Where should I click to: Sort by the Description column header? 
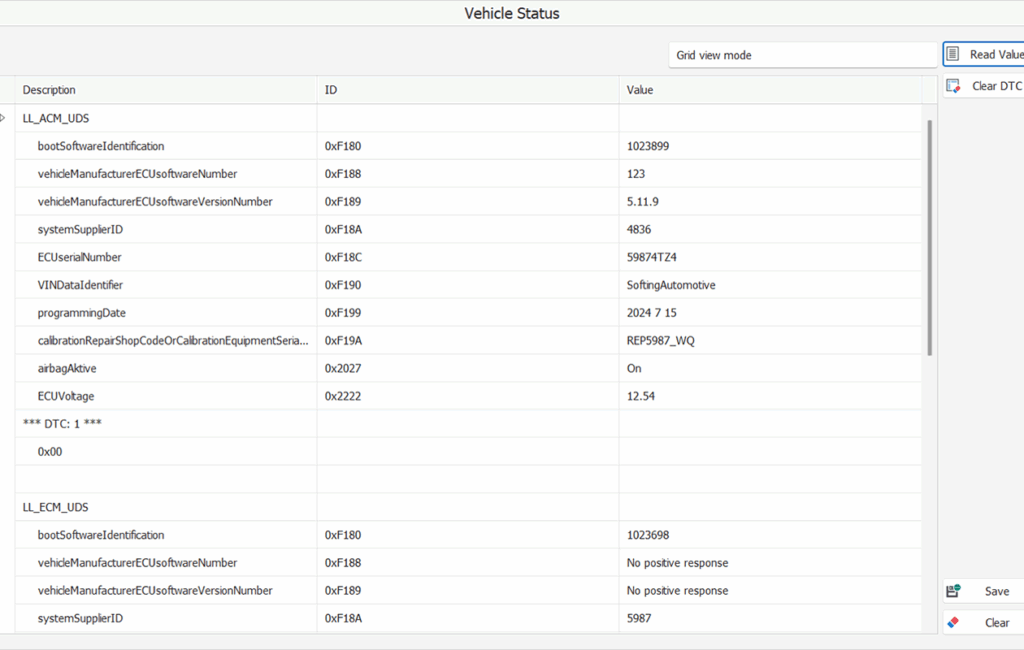pos(166,90)
